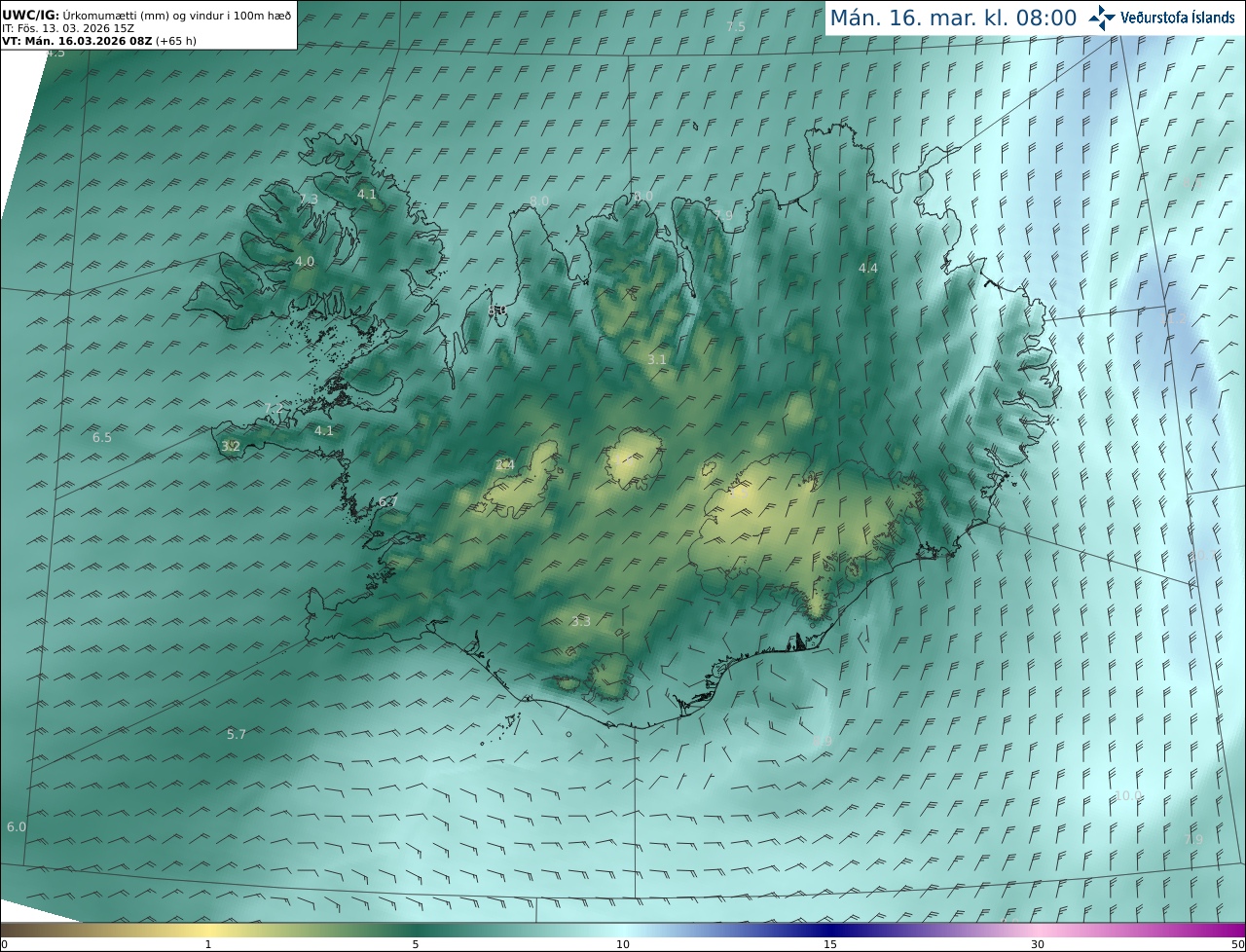
Task: Click the 30 tick label on the color scale
Action: point(1038,944)
